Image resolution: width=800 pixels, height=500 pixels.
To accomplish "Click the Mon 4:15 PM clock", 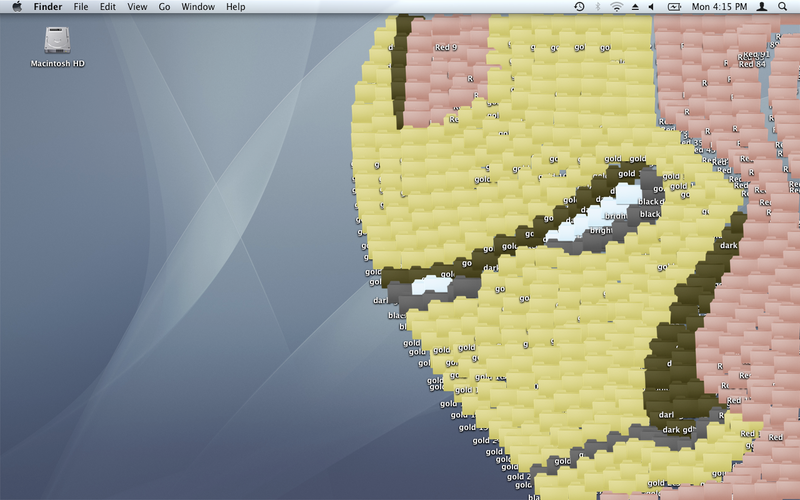I will pyautogui.click(x=719, y=7).
